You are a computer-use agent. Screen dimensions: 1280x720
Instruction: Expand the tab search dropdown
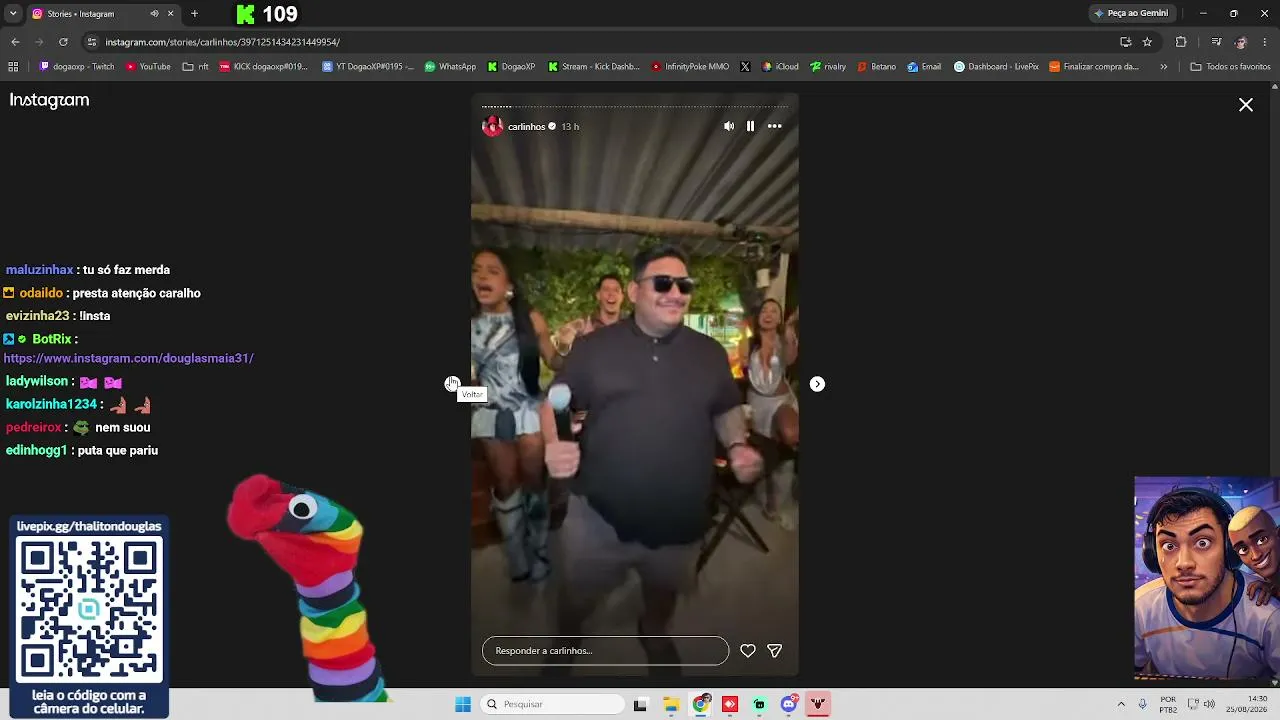(13, 14)
